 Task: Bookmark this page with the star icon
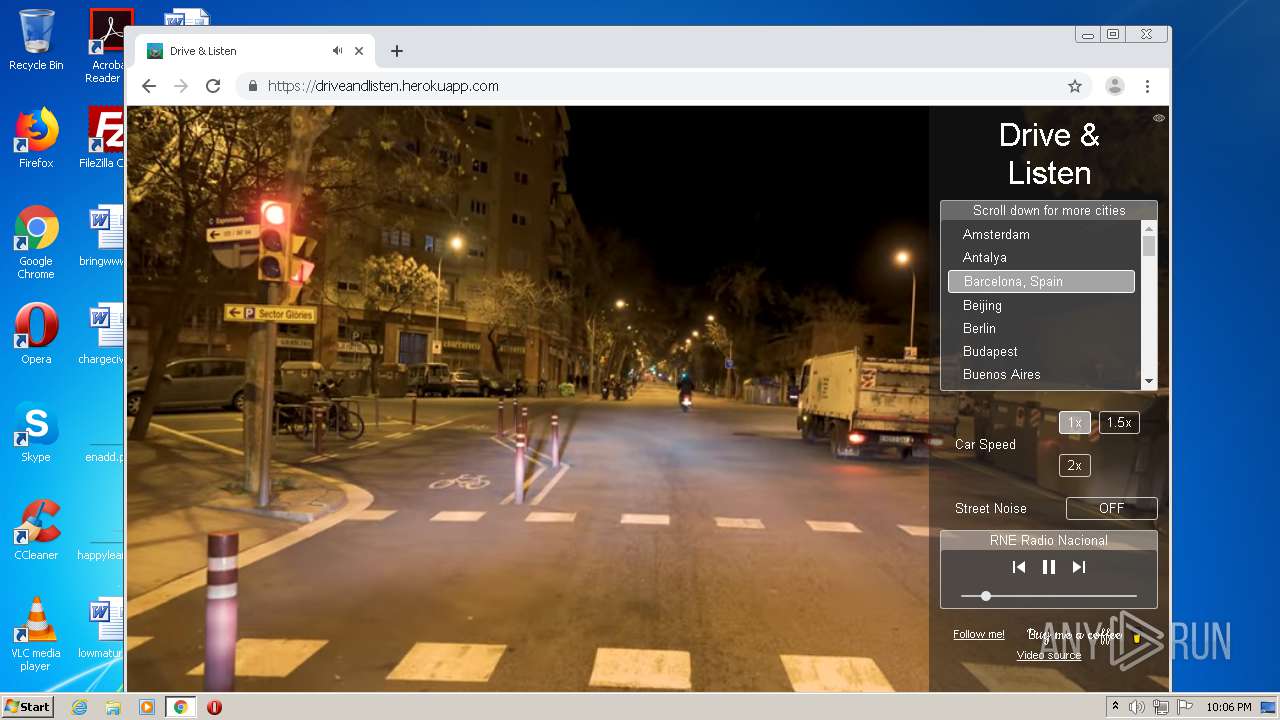tap(1075, 86)
